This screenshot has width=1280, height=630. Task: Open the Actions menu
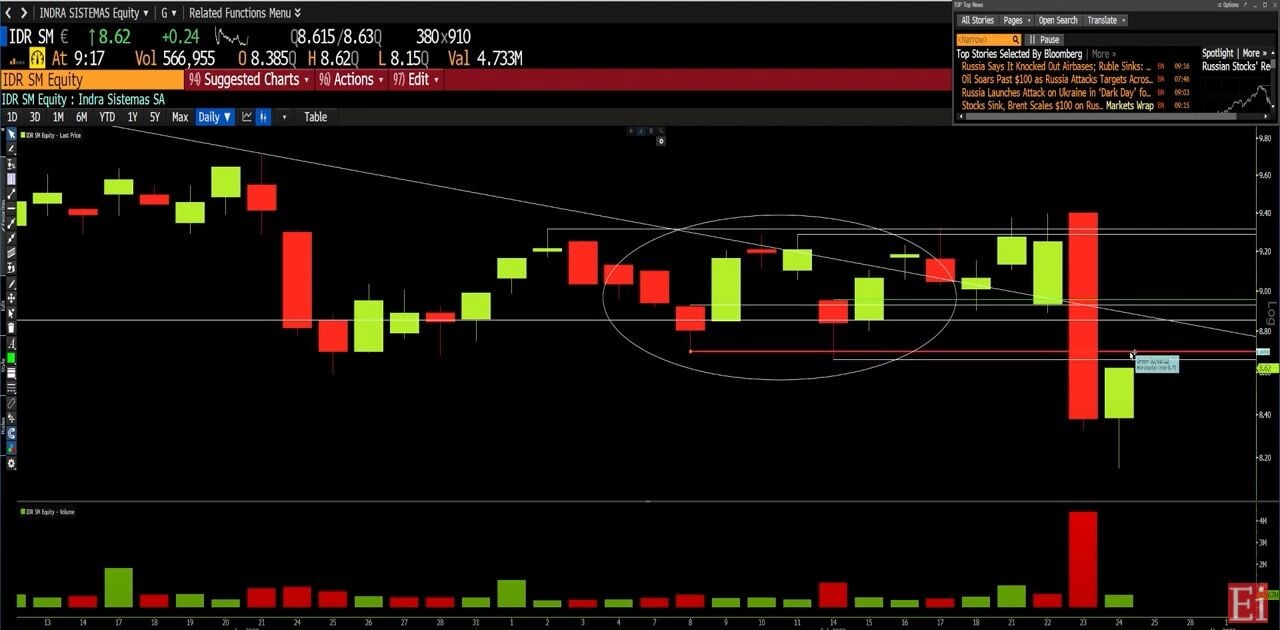352,80
